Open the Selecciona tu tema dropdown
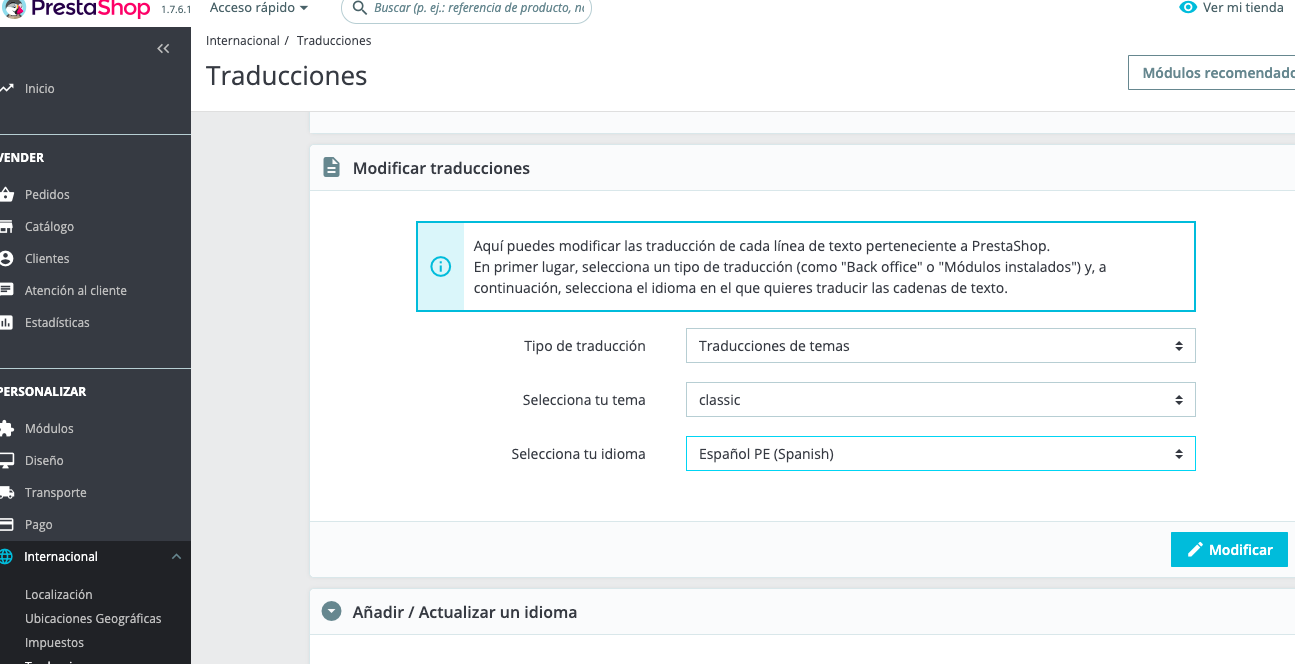The width and height of the screenshot is (1295, 664). coord(940,400)
